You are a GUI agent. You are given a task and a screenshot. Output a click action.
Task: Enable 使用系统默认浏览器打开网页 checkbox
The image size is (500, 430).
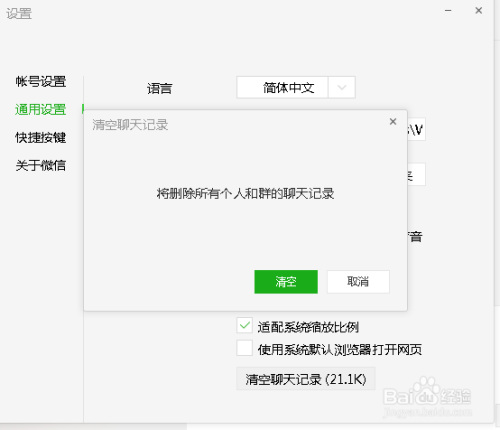point(244,348)
